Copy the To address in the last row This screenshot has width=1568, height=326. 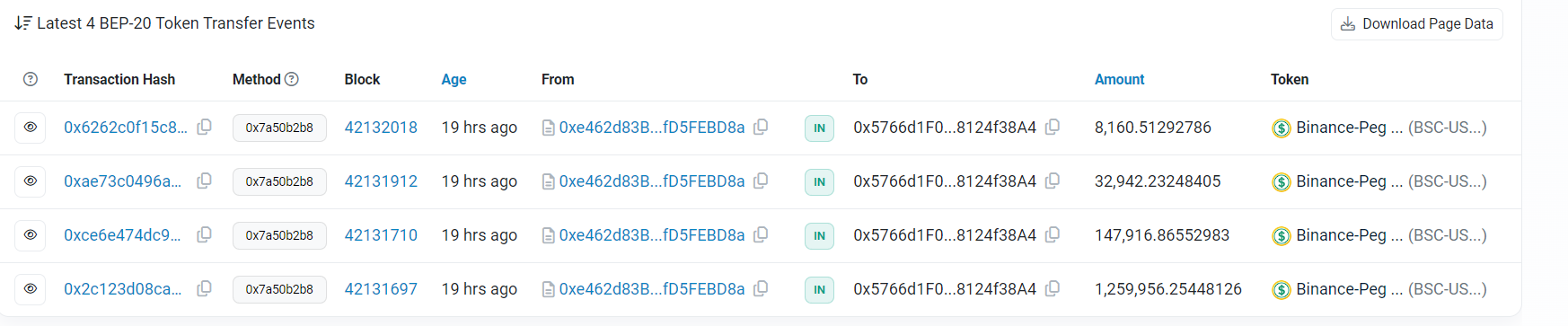coord(1053,289)
